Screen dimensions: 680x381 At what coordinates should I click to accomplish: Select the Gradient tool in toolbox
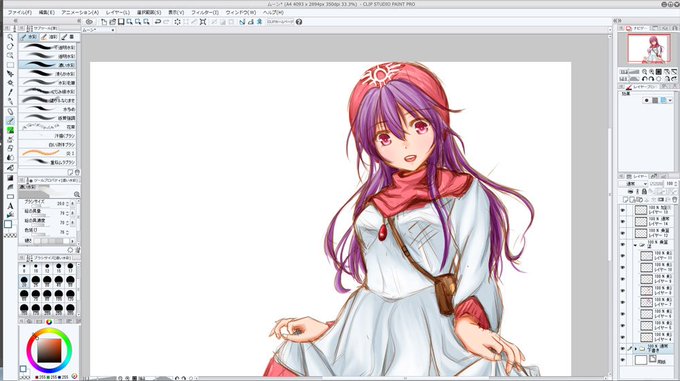10,178
